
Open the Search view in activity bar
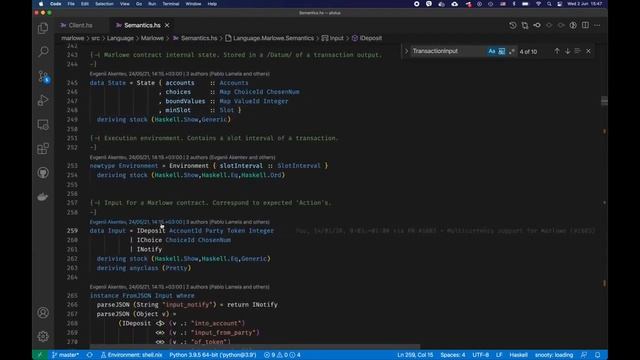43,51
